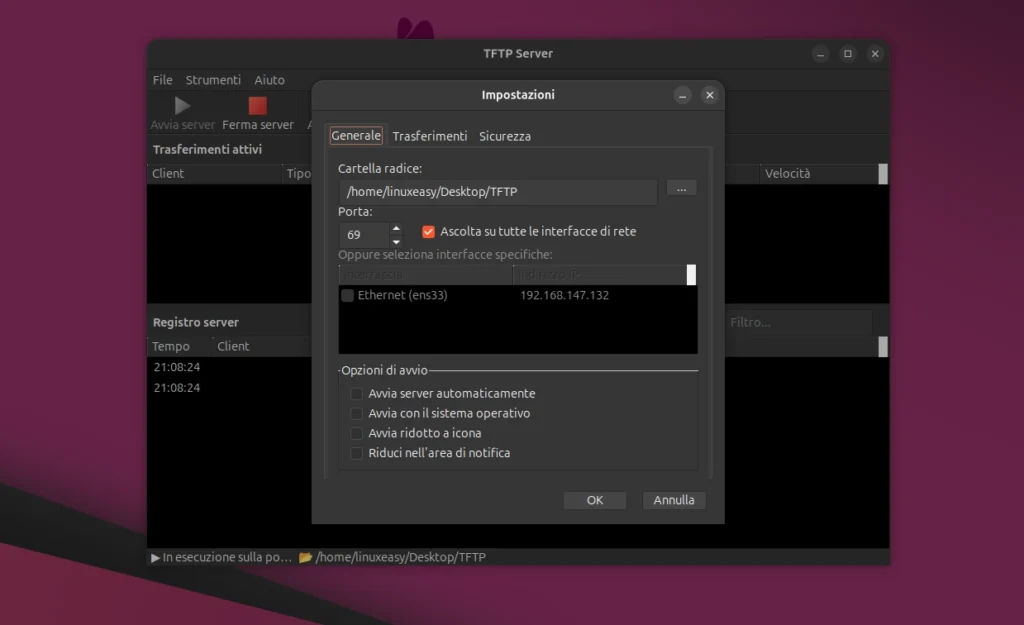The image size is (1024, 625).
Task: Enable 'Avvia server automaticamente'
Action: point(356,394)
